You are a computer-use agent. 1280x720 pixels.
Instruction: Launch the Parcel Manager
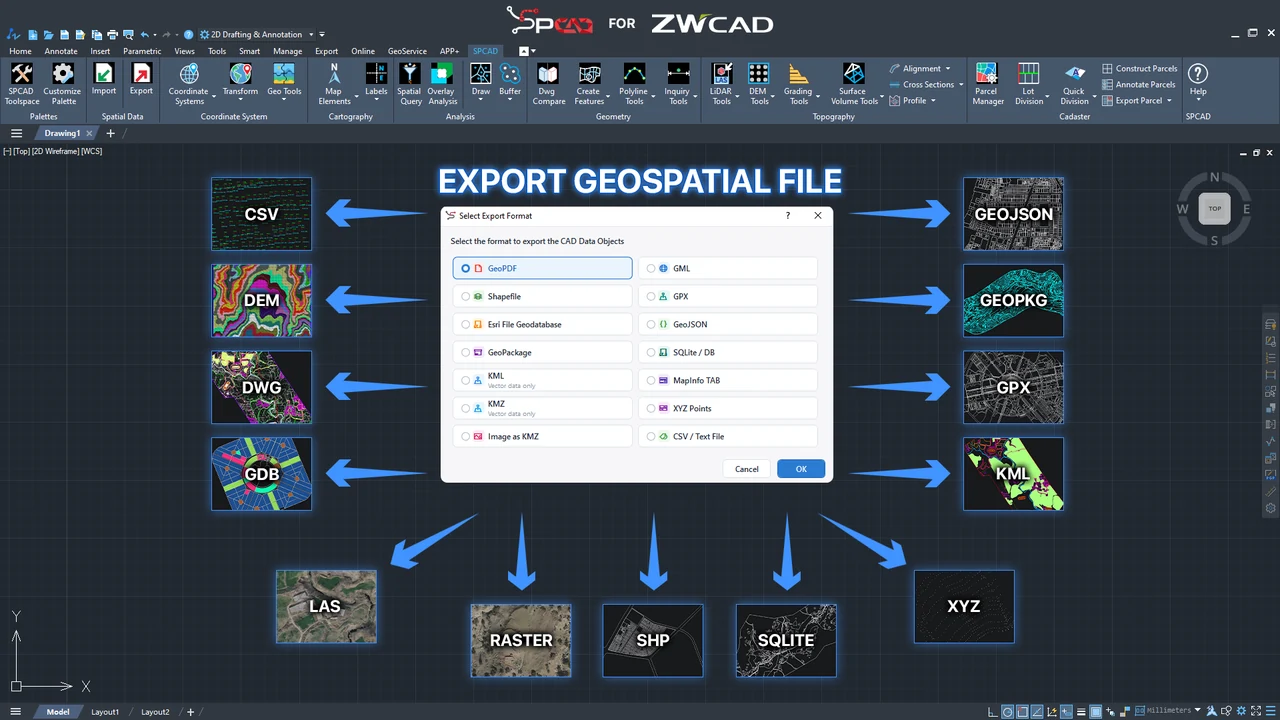point(987,83)
